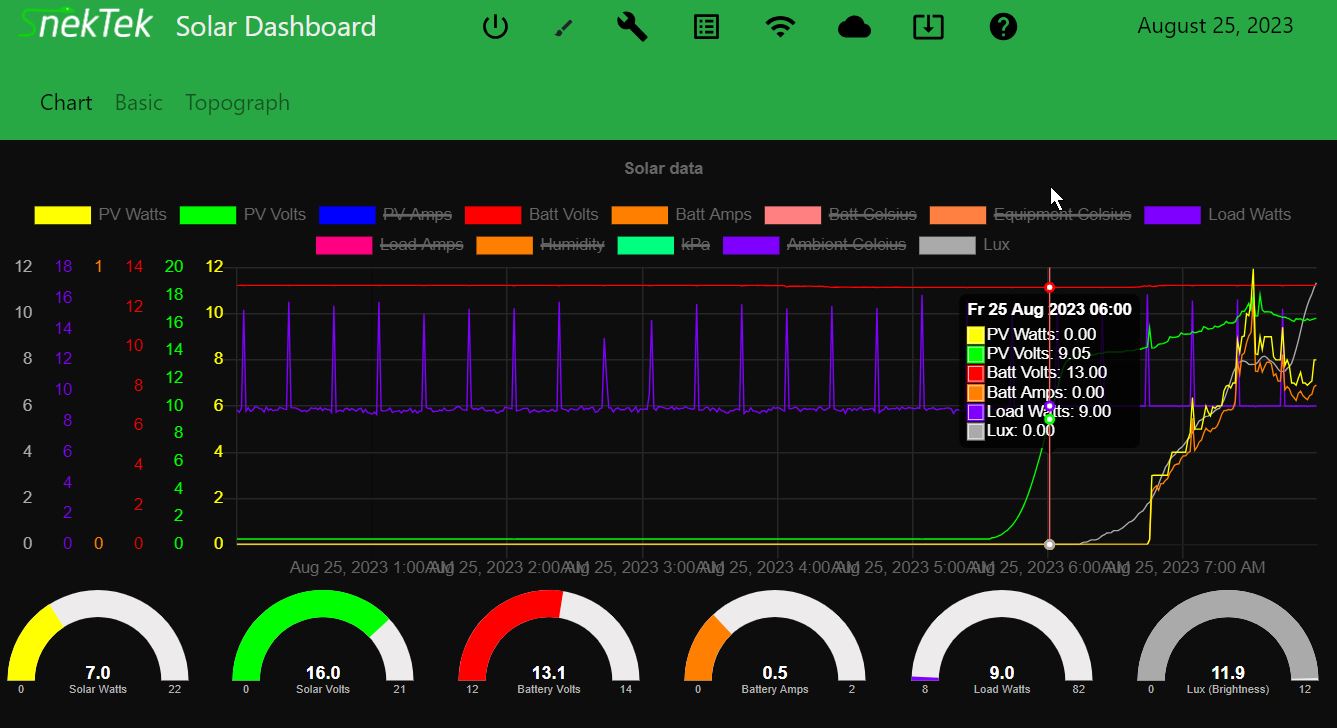Open the wrench settings icon

pyautogui.click(x=632, y=27)
